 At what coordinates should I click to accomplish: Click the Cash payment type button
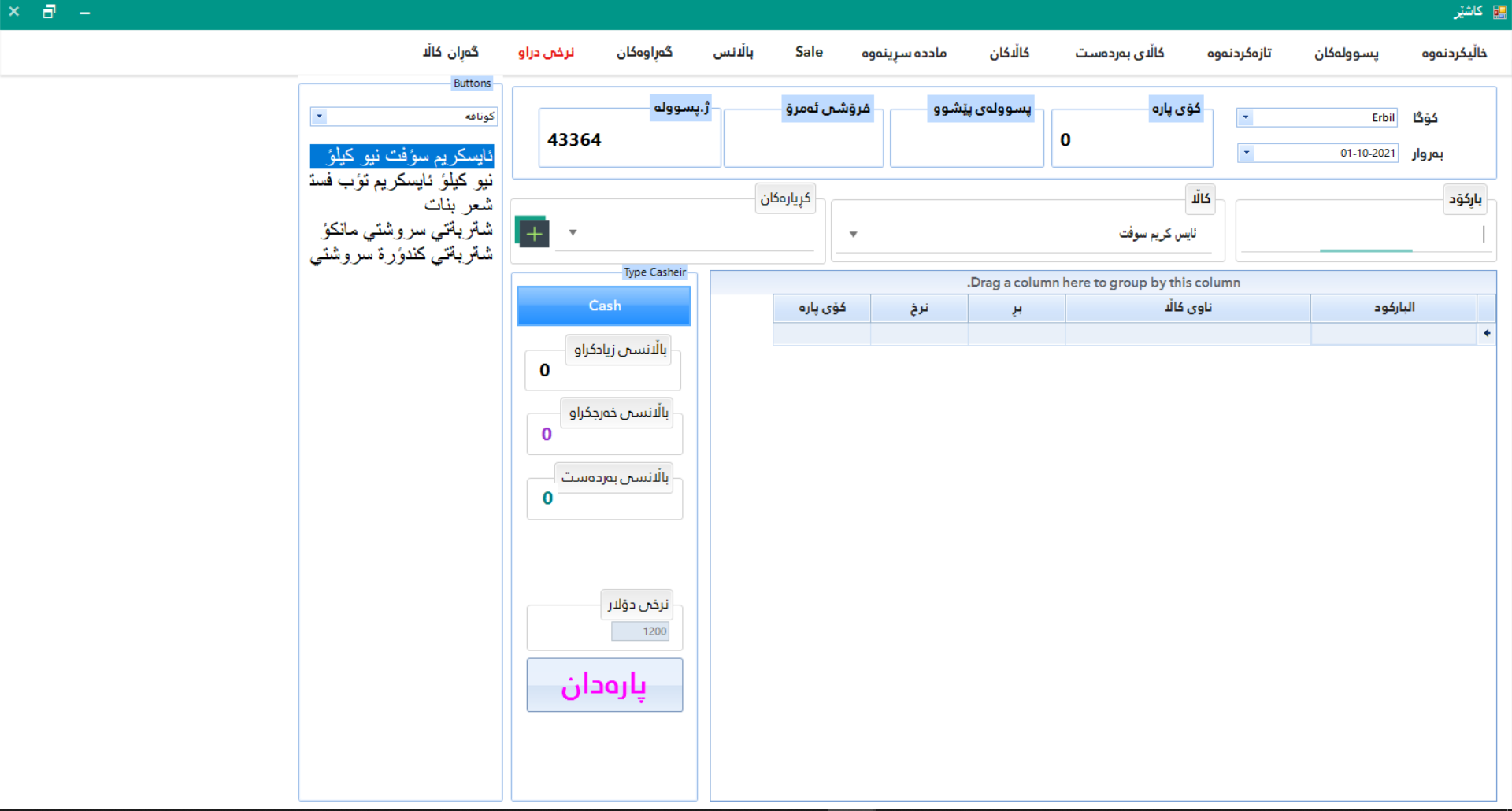(603, 306)
